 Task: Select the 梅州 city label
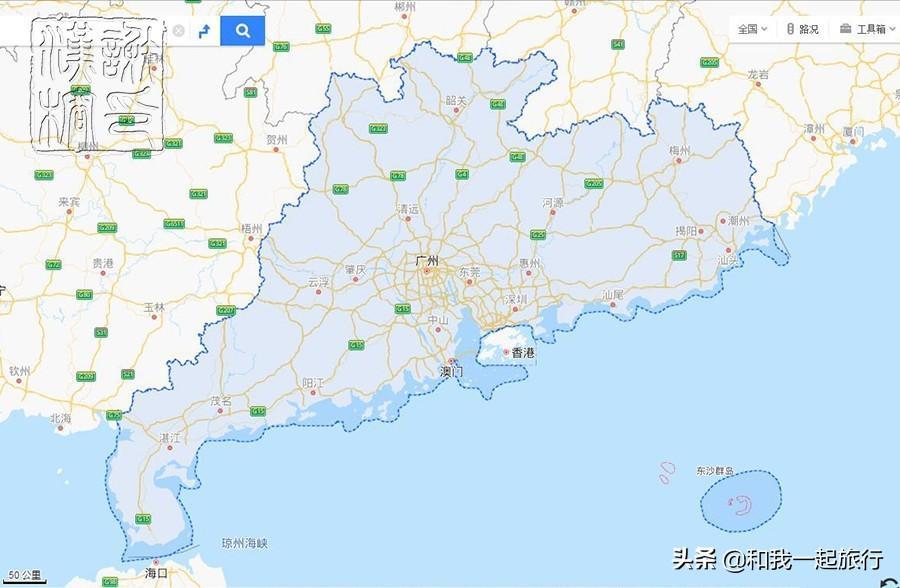680,150
